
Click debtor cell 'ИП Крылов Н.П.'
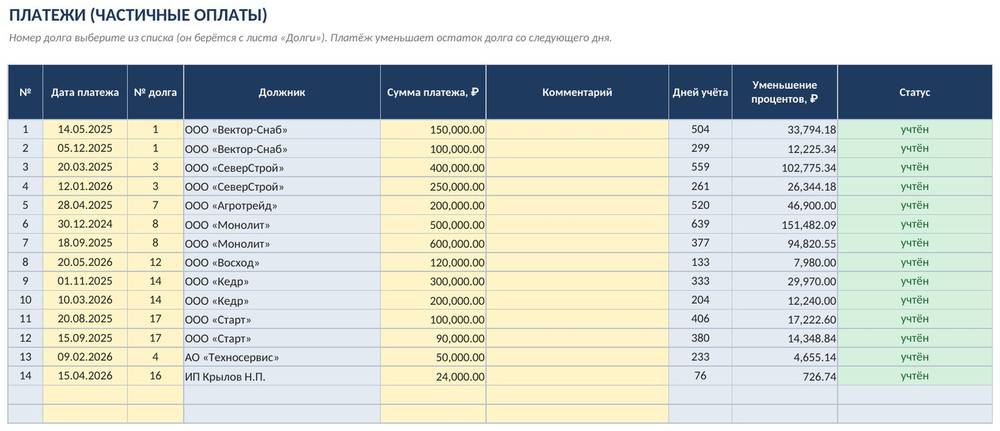click(x=282, y=376)
